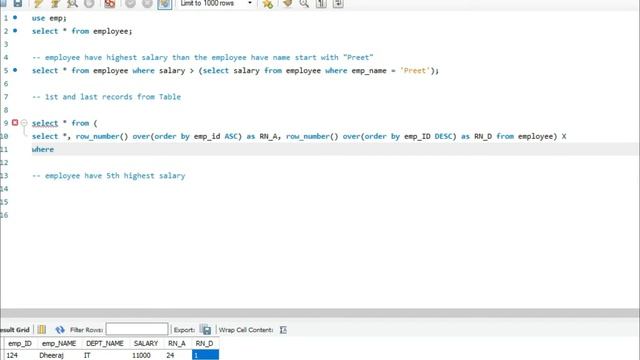This screenshot has width=640, height=360.
Task: Toggle the stop-on-error red icon
Action: tap(109, 4)
